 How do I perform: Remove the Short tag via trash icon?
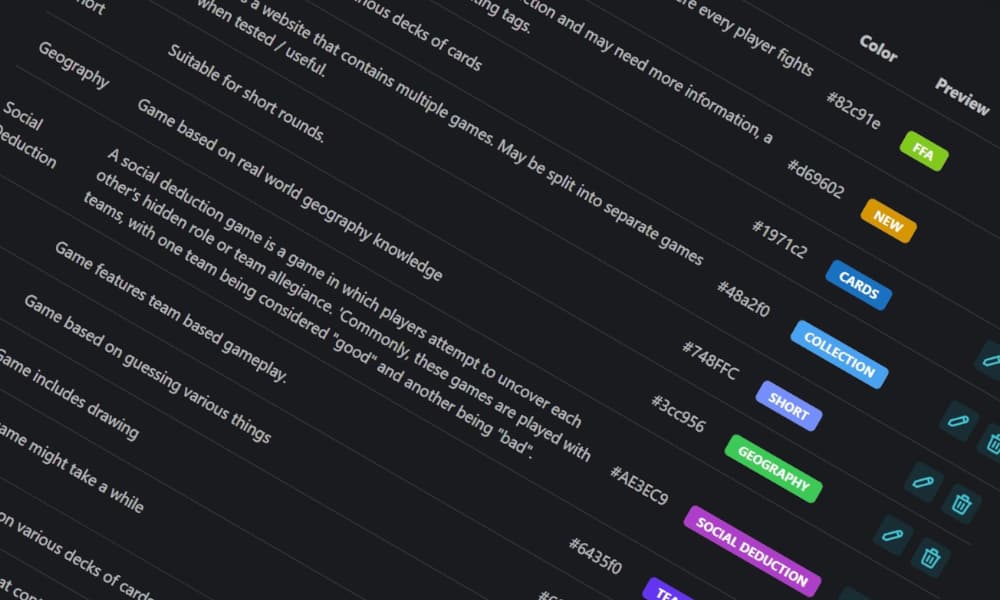click(961, 504)
